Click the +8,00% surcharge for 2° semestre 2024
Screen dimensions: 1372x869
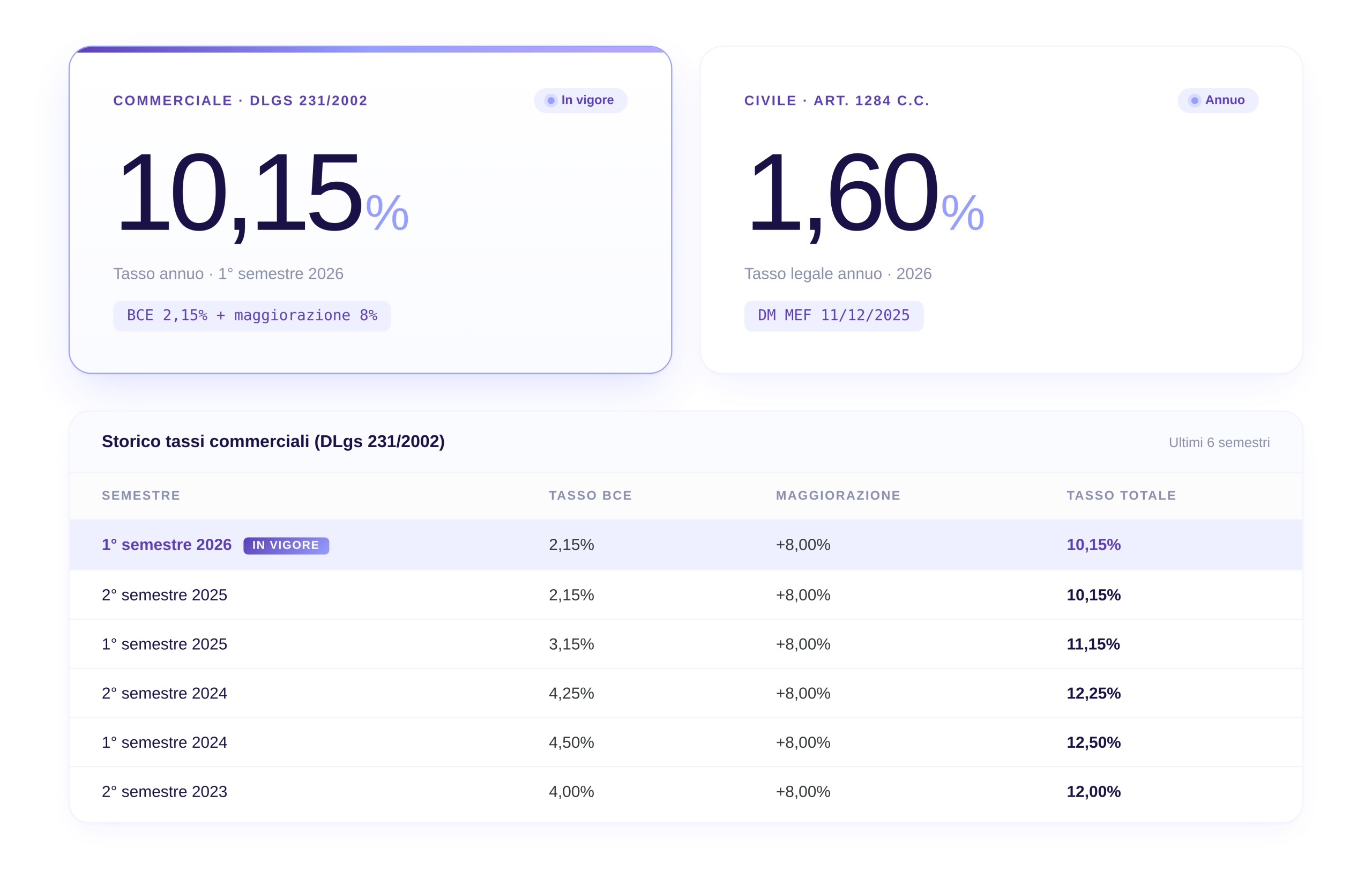[x=803, y=693]
